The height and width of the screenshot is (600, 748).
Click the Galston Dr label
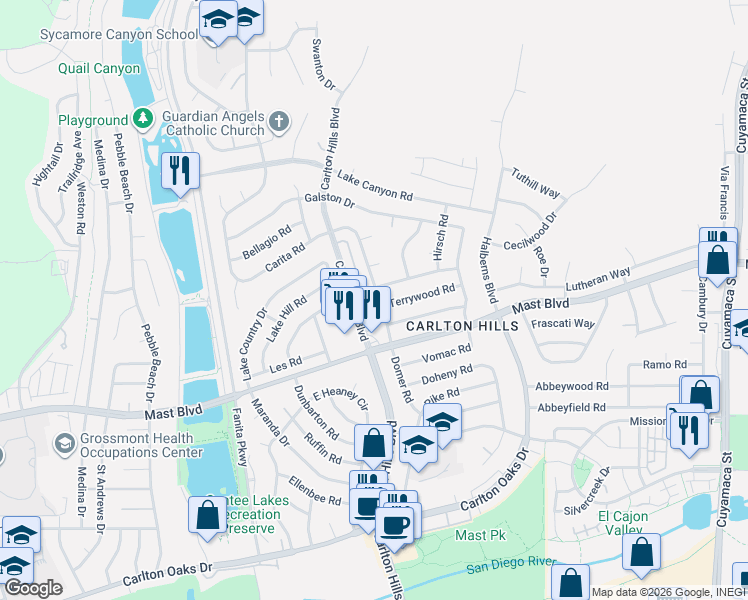(330, 200)
